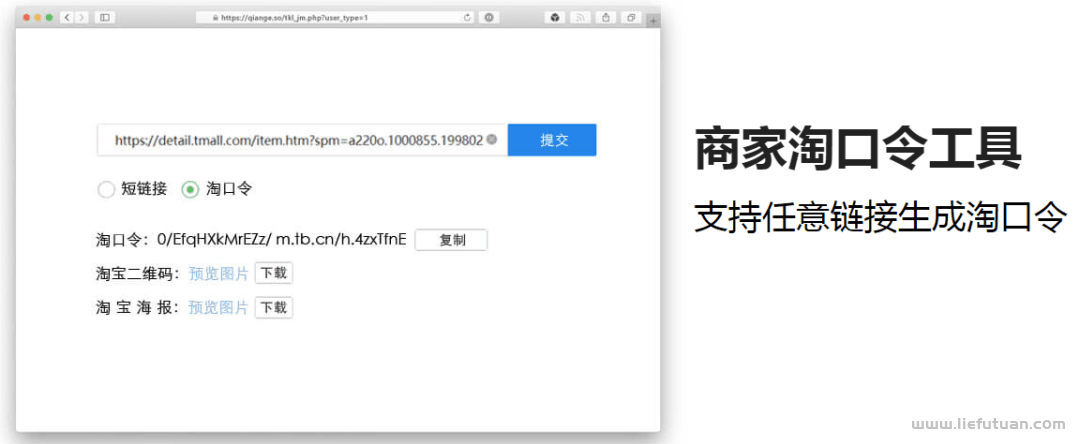Image resolution: width=1080 pixels, height=444 pixels.
Task: Go forward using Safari's forward arrow
Action: [x=82, y=17]
